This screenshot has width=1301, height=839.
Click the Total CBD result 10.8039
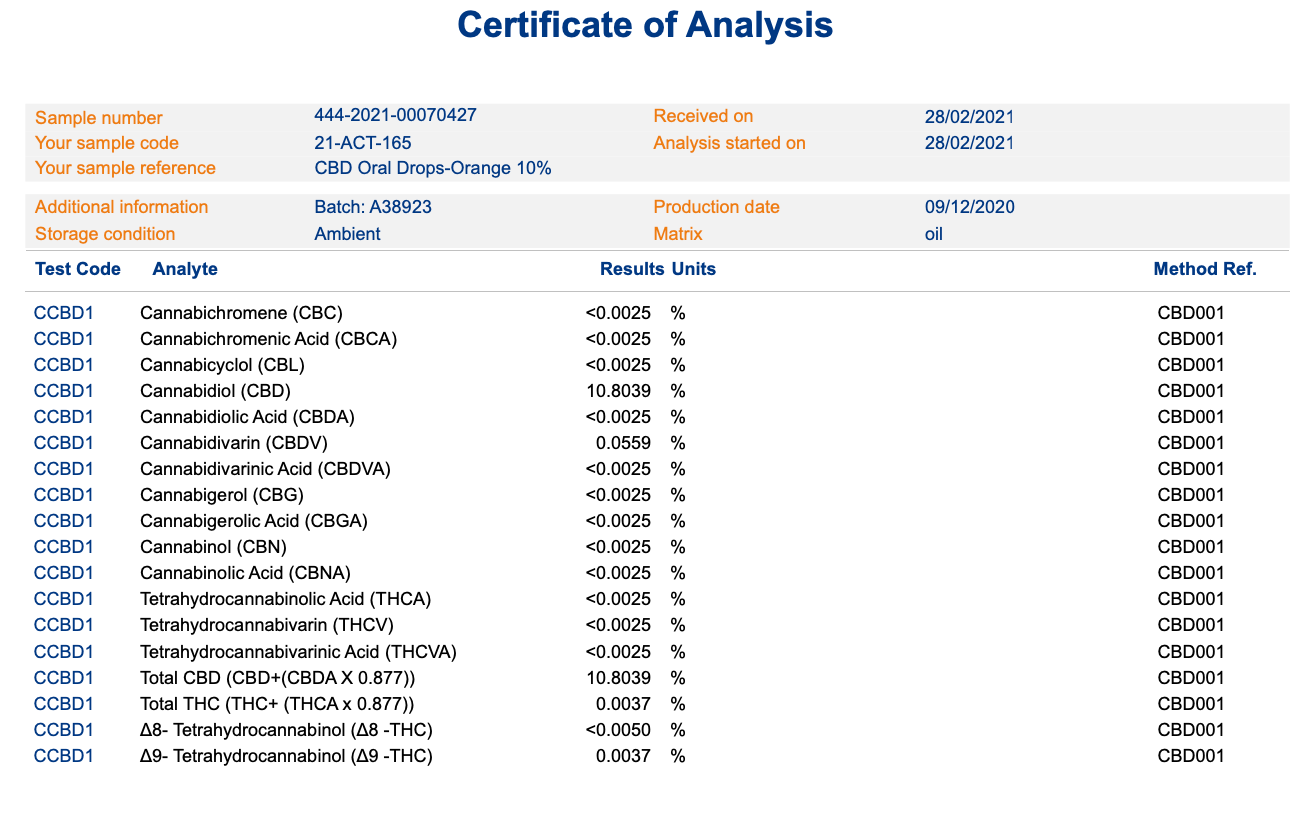(x=620, y=678)
